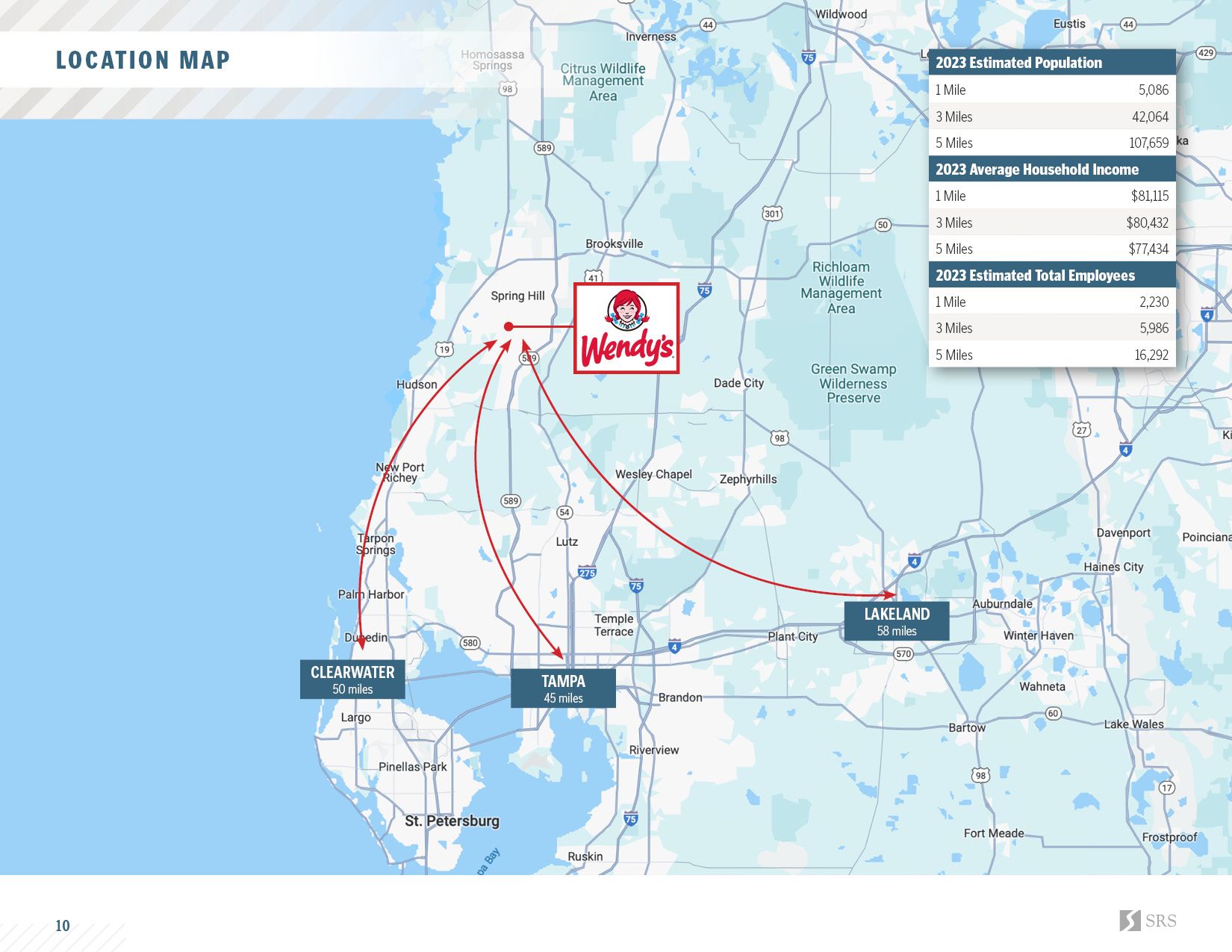Viewport: 1232px width, 952px height.
Task: Click the Tarpon Springs map label
Action: point(376,544)
